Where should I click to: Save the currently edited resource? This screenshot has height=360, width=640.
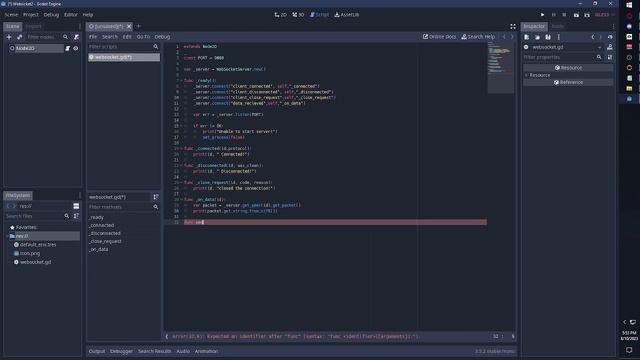coord(548,37)
